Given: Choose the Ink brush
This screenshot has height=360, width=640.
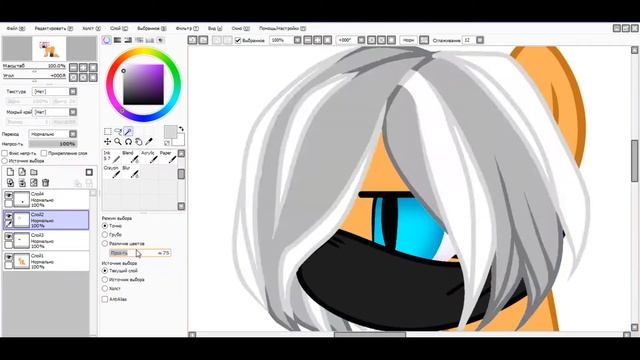Looking at the screenshot, I should click(111, 157).
